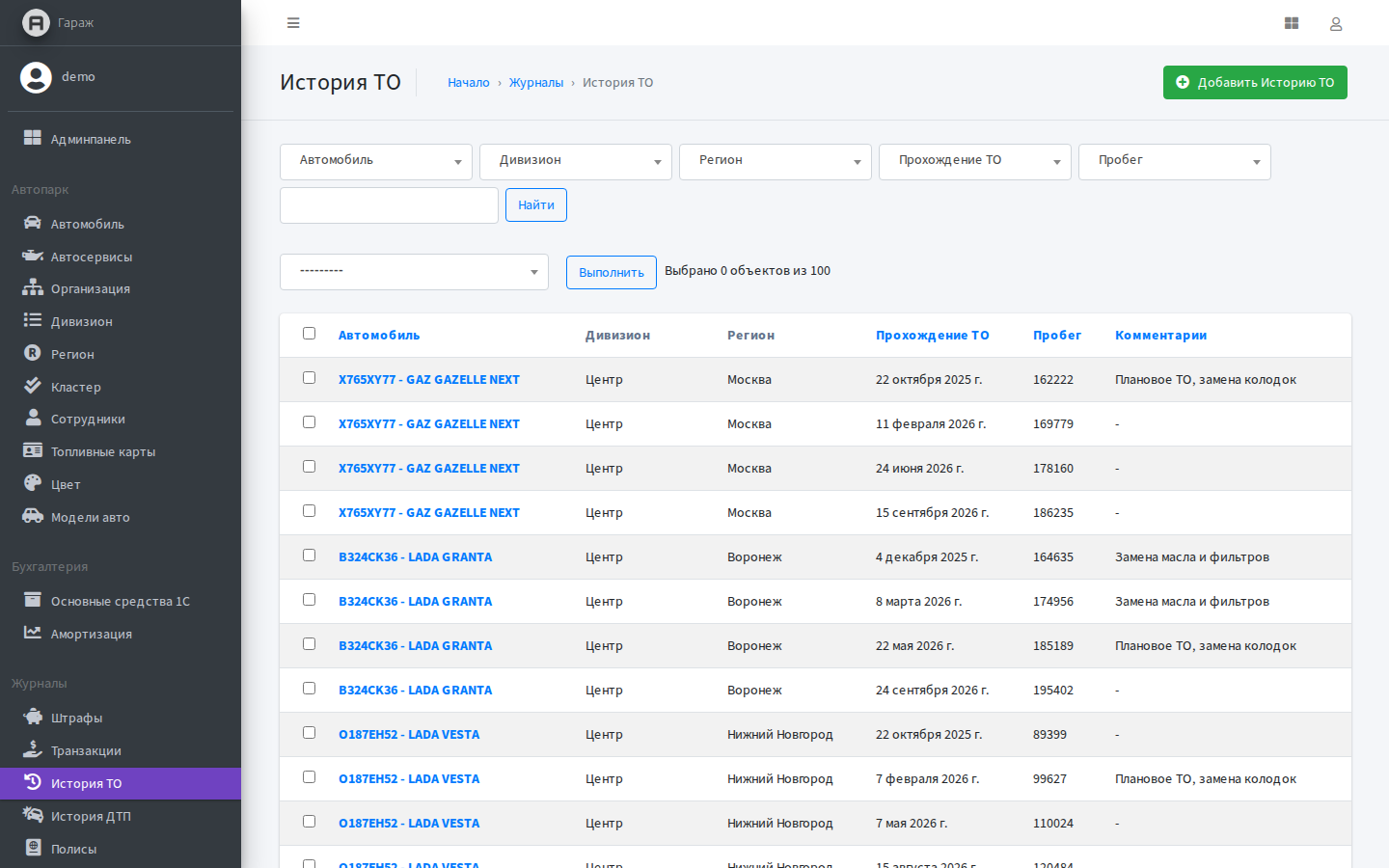The height and width of the screenshot is (868, 1389).
Task: Click the demo user avatar
Action: coord(36,77)
